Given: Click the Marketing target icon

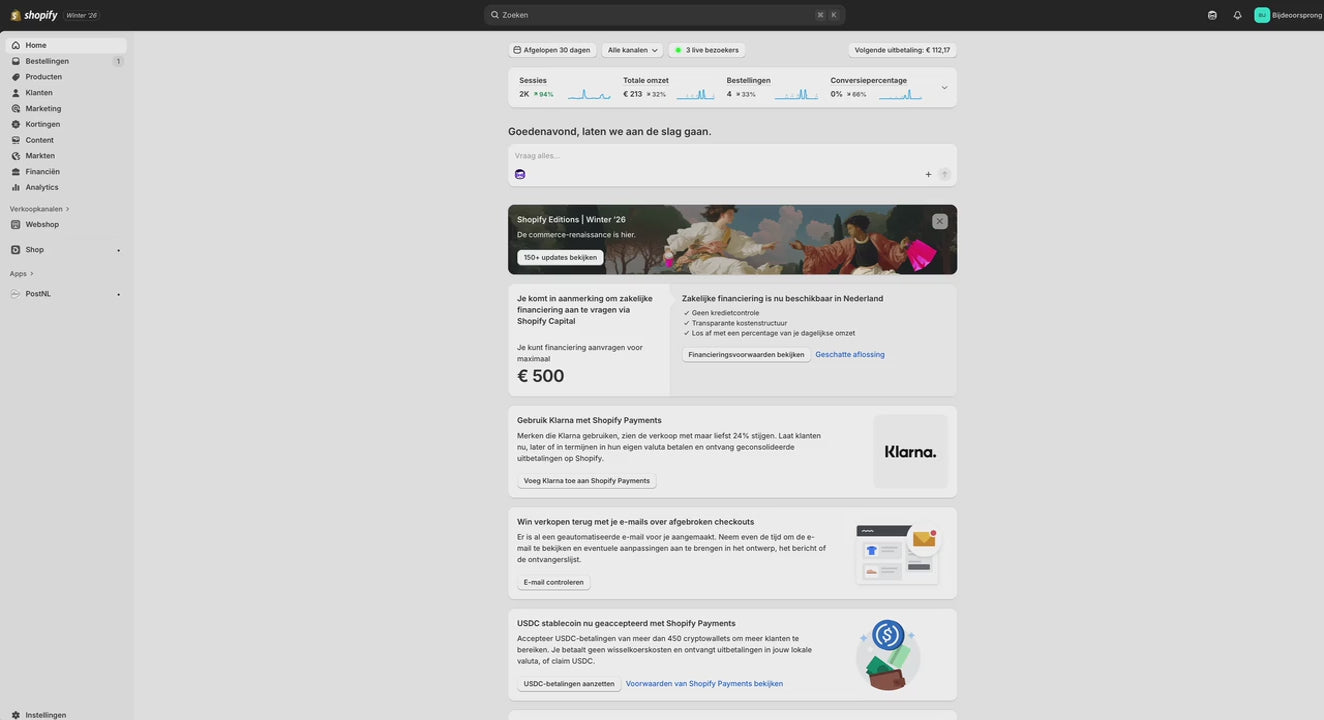Looking at the screenshot, I should point(16,108).
